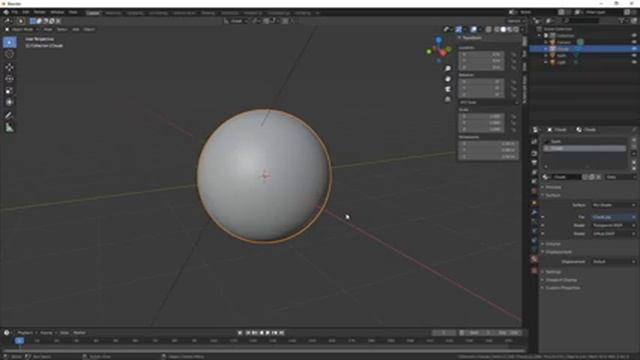Toggle the Light row eye icon
Image resolution: width=640 pixels, height=360 pixels.
pyautogui.click(x=634, y=62)
